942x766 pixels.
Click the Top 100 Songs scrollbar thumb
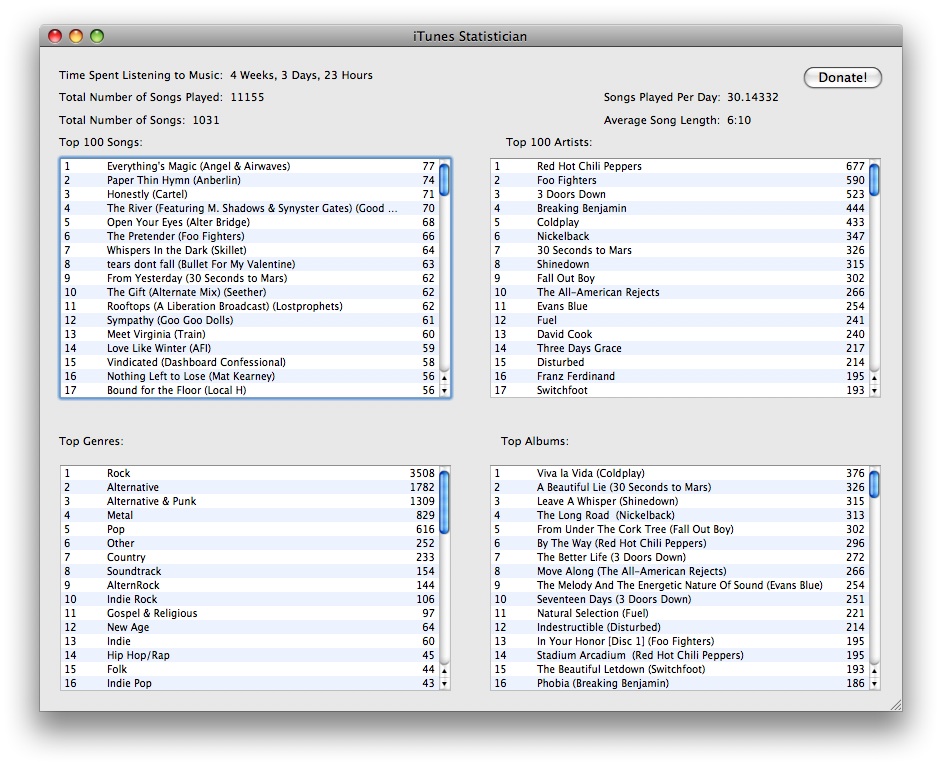click(445, 180)
